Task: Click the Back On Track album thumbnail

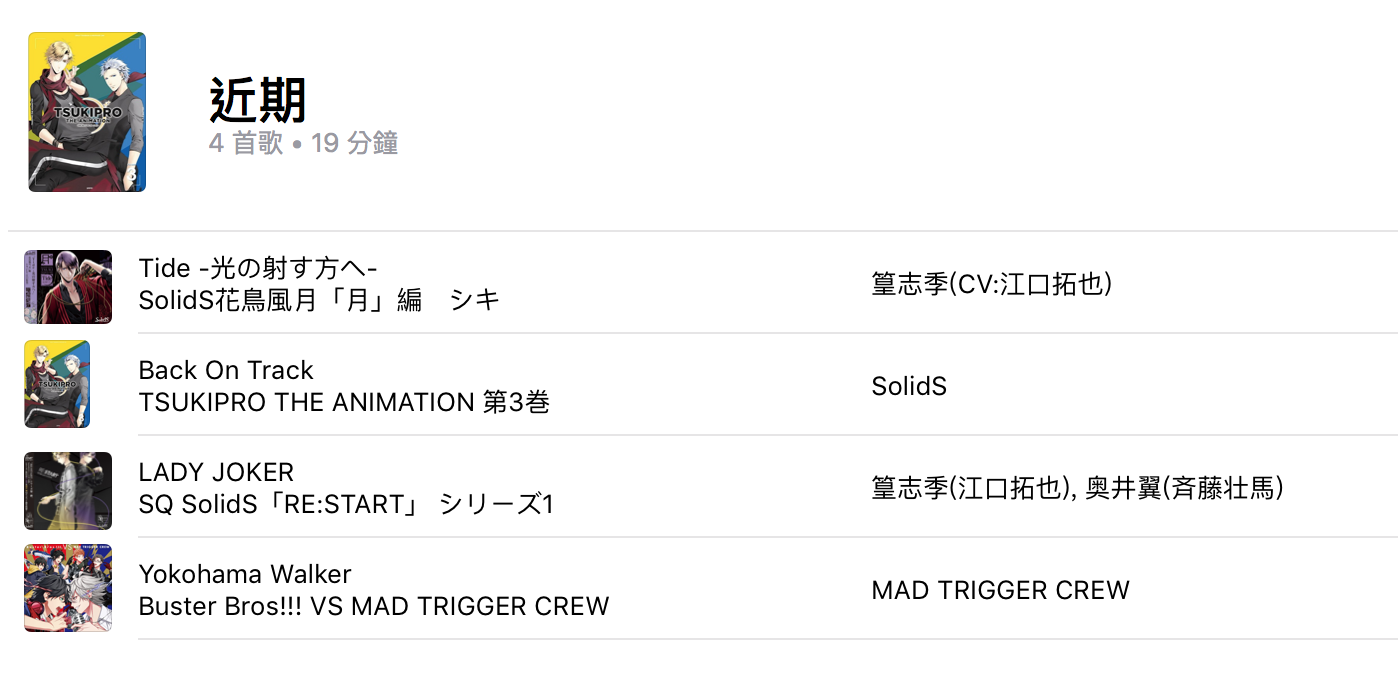Action: tap(57, 384)
